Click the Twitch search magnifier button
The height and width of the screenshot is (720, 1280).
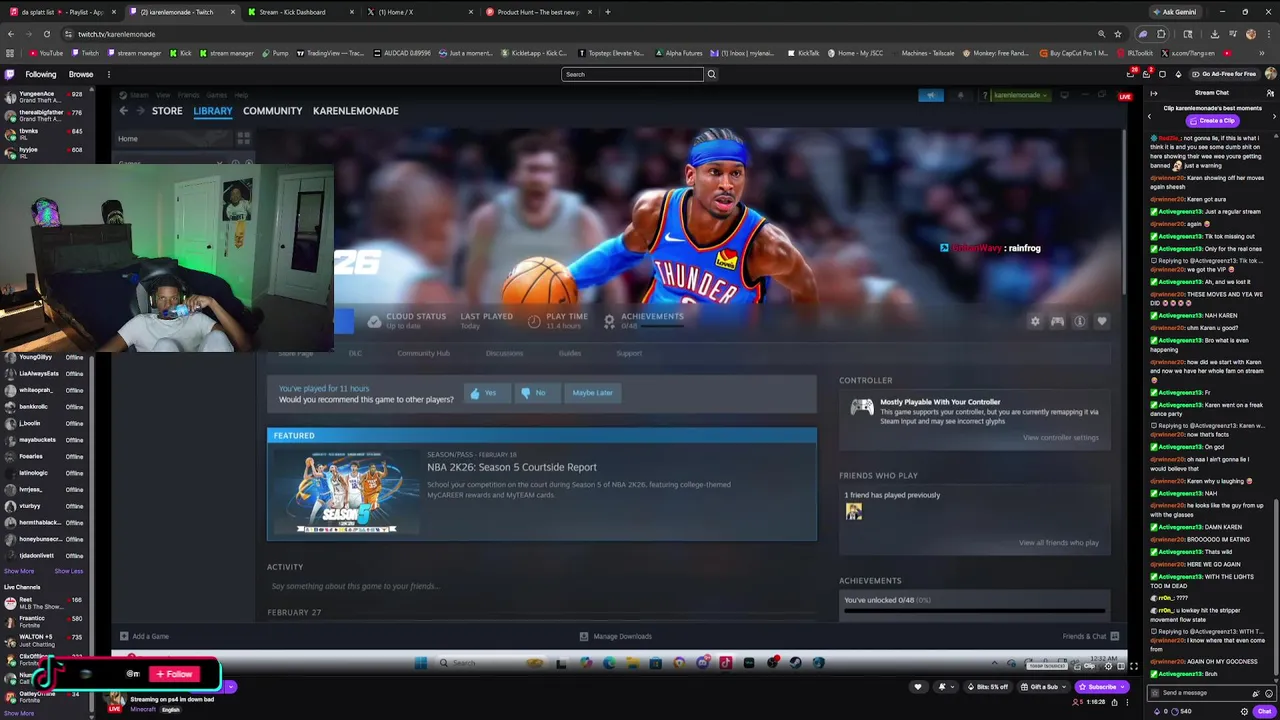click(x=712, y=74)
